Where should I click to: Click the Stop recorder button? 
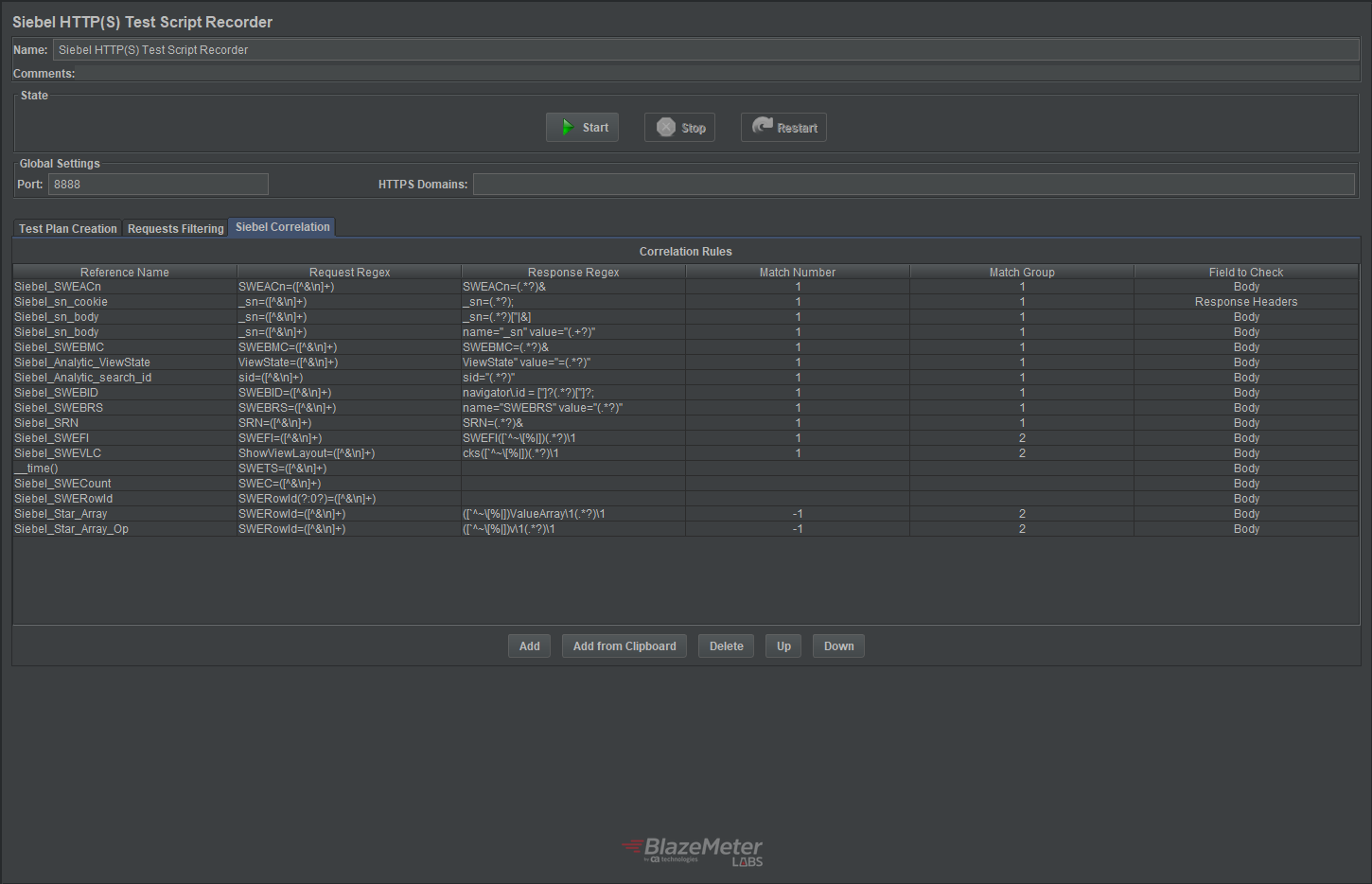679,128
